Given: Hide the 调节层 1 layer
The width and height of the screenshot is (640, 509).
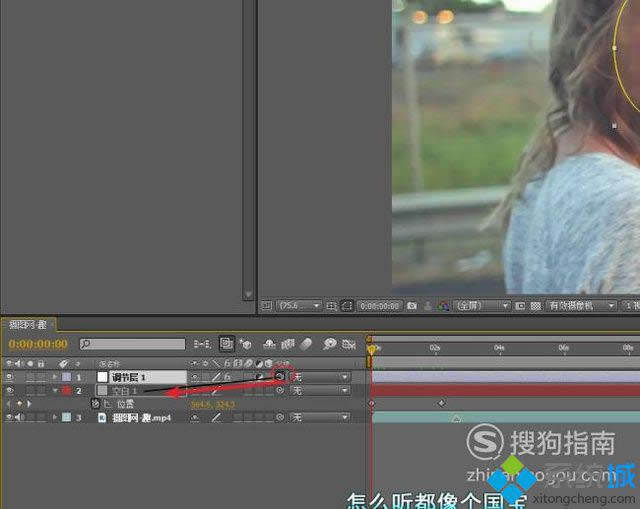Looking at the screenshot, I should [x=9, y=377].
